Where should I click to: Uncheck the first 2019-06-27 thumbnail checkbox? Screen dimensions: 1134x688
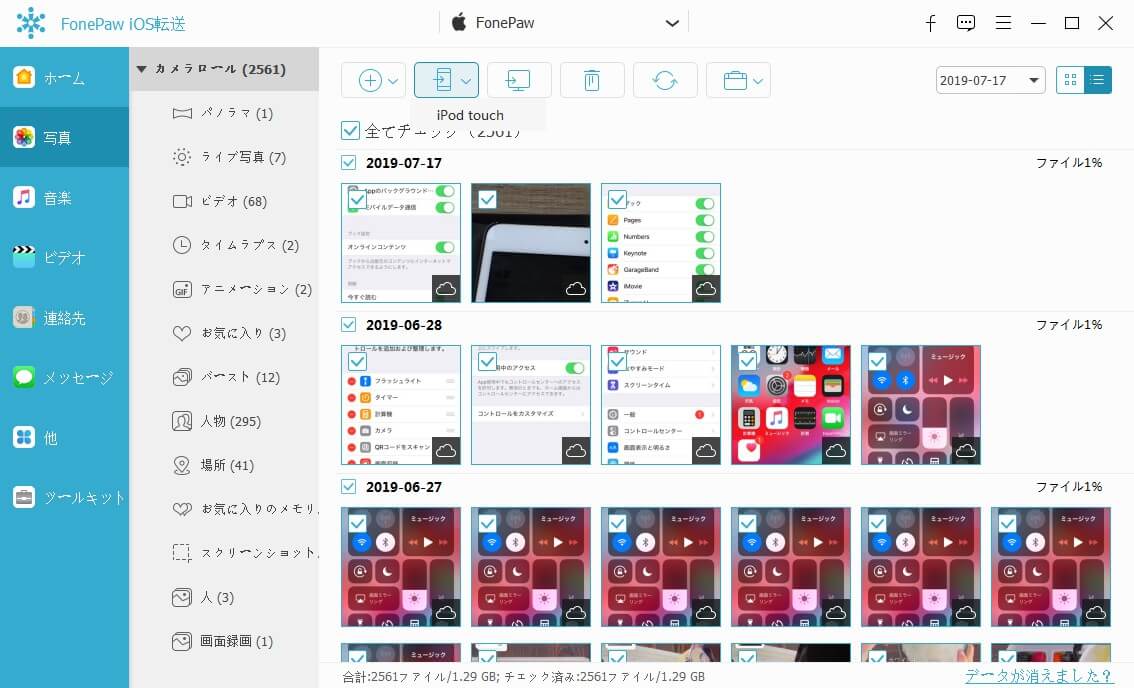click(357, 523)
